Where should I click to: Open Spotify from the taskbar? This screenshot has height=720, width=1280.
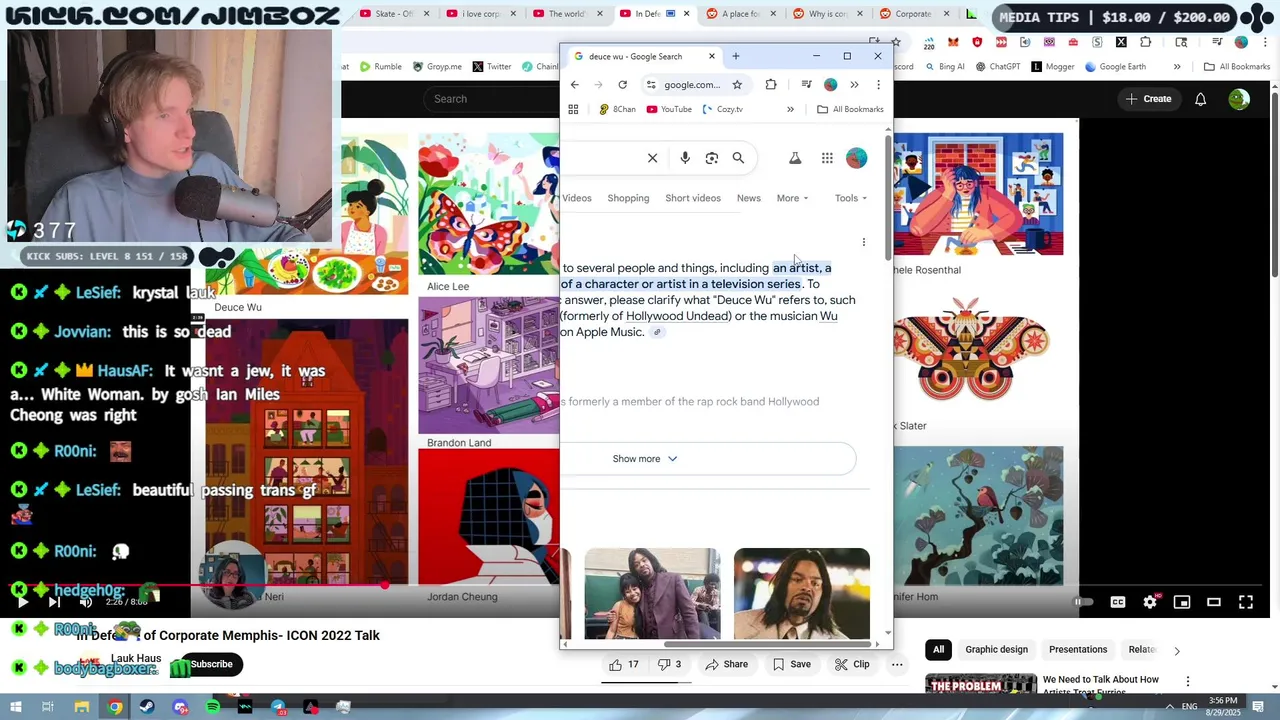[213, 707]
